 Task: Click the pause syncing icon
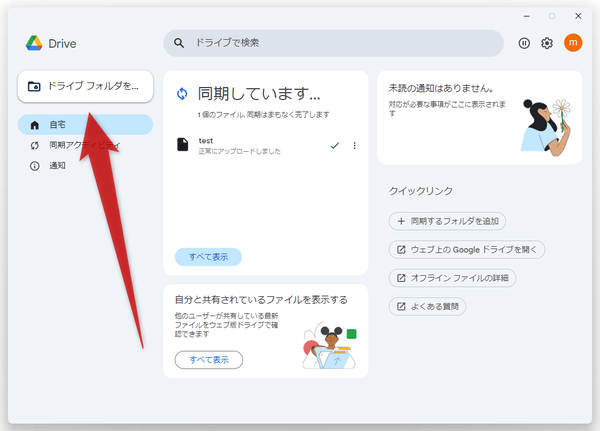coord(524,43)
